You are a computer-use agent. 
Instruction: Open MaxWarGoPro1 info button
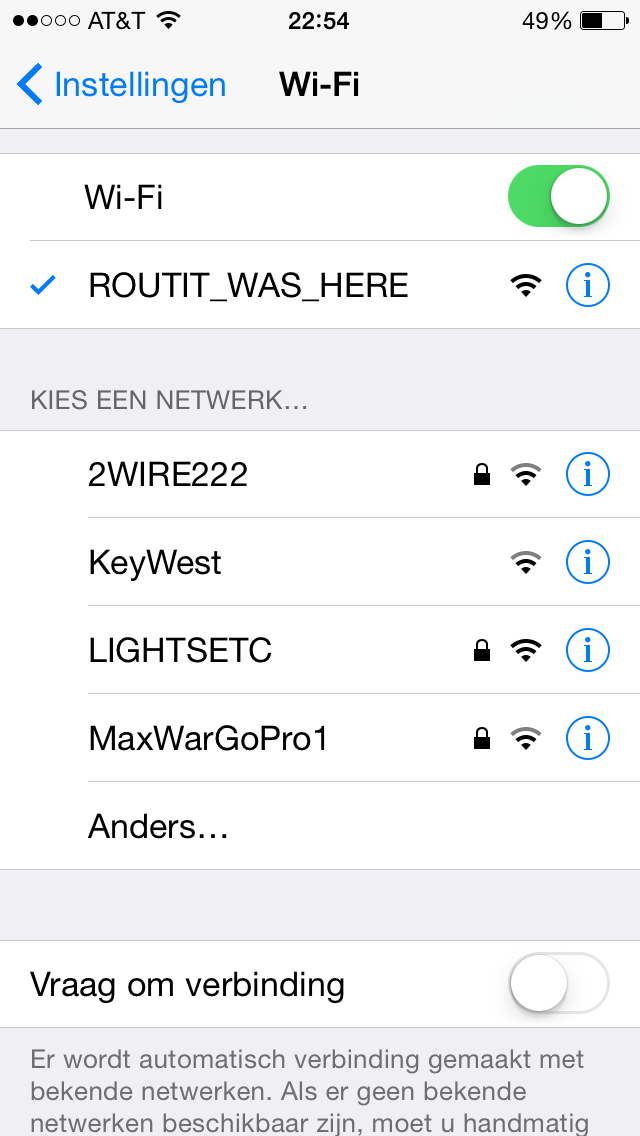tap(587, 738)
